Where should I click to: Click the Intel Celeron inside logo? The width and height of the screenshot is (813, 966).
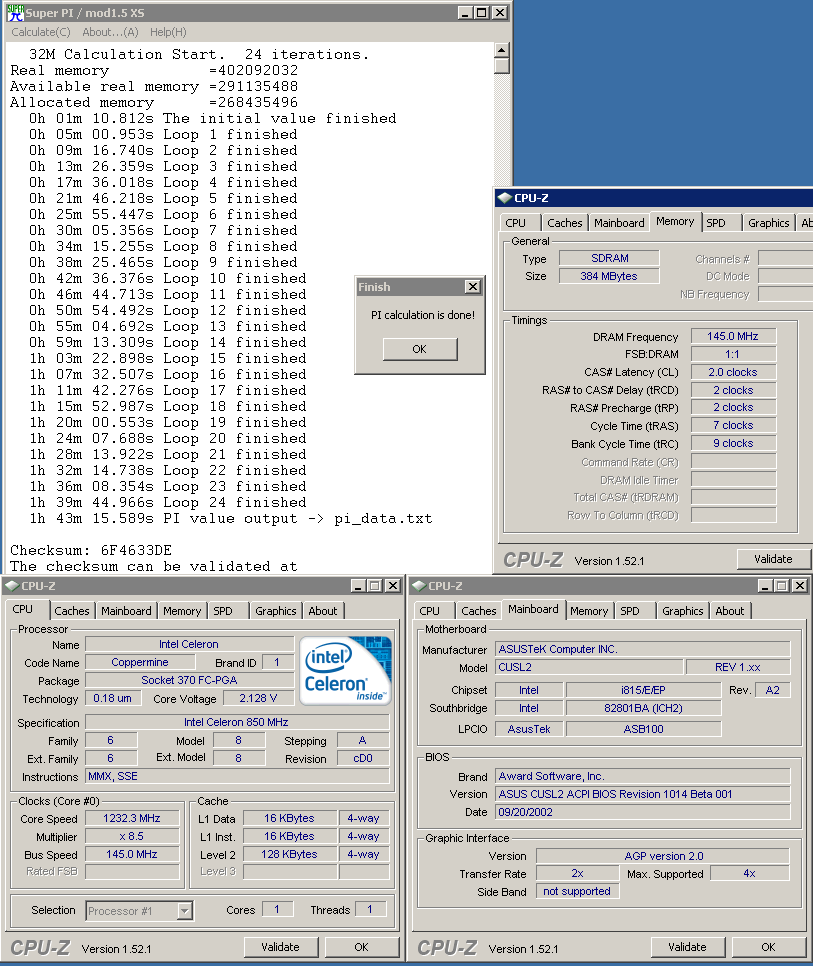tap(347, 669)
